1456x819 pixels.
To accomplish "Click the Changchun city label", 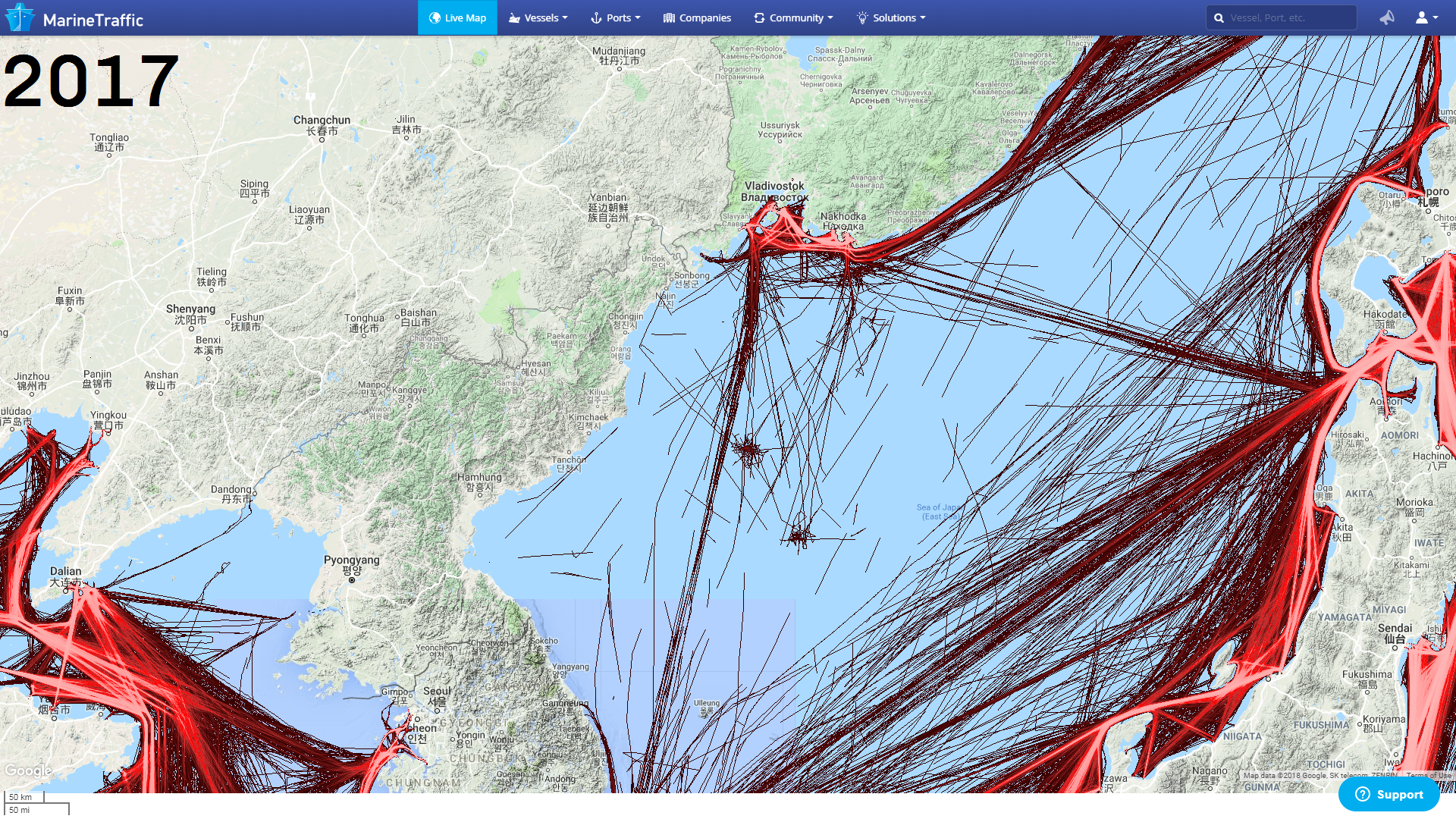I will 322,125.
